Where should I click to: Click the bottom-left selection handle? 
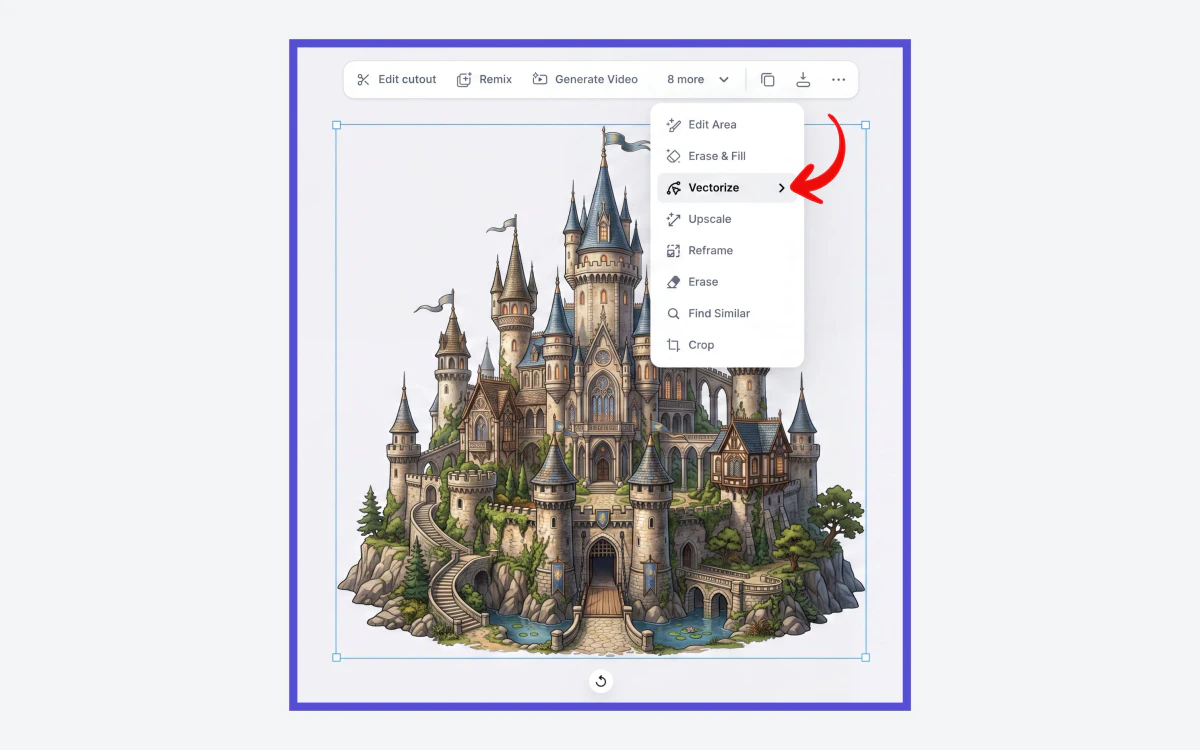(x=336, y=657)
